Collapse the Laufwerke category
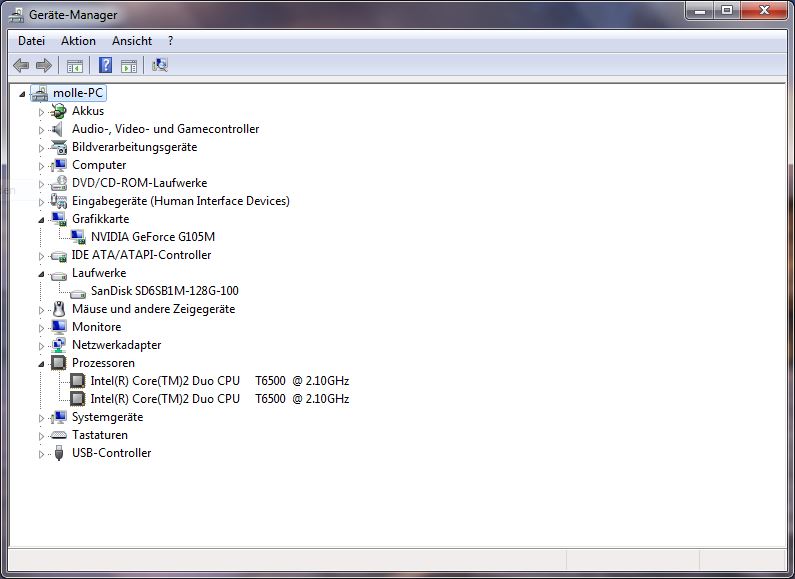This screenshot has width=795, height=579. [x=41, y=274]
